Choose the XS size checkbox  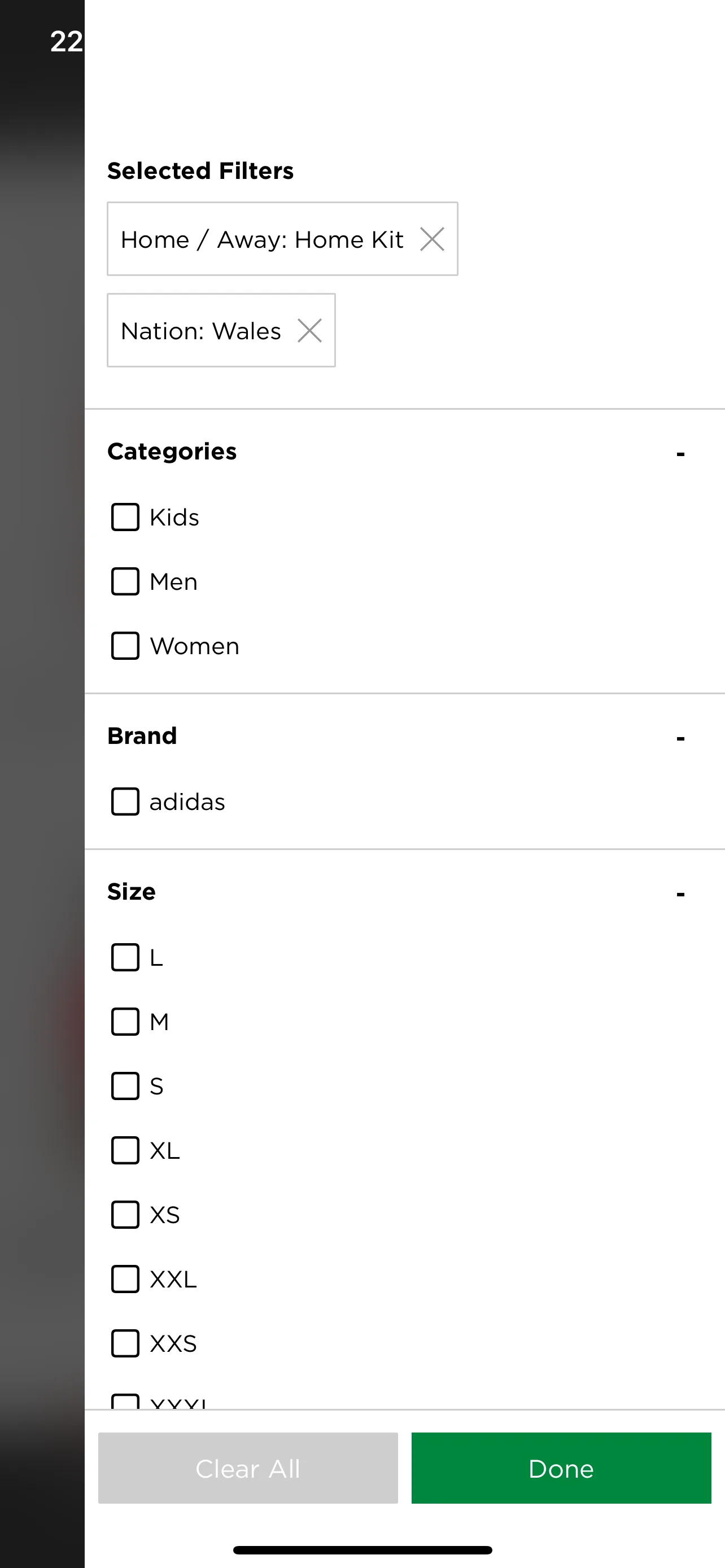125,1215
